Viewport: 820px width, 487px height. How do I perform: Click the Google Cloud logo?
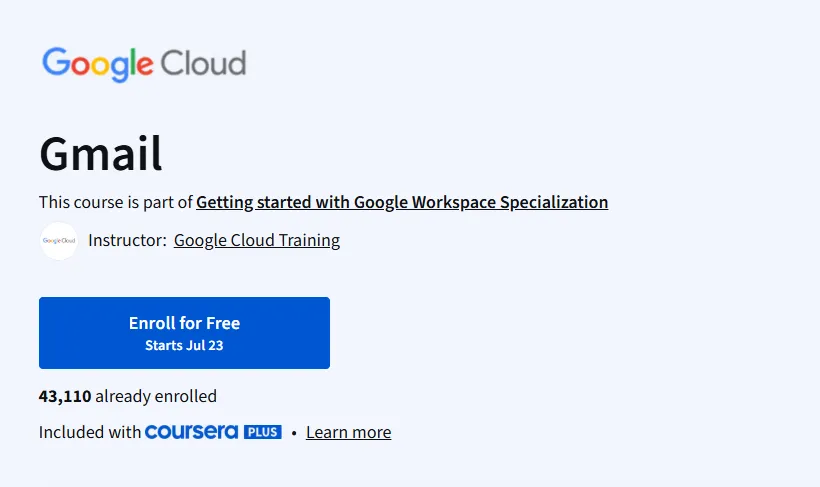(x=144, y=64)
